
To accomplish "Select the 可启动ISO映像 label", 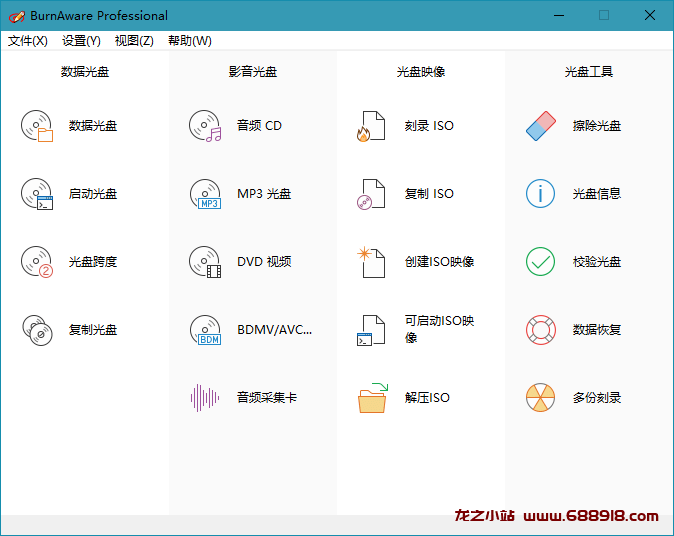I will (439, 329).
